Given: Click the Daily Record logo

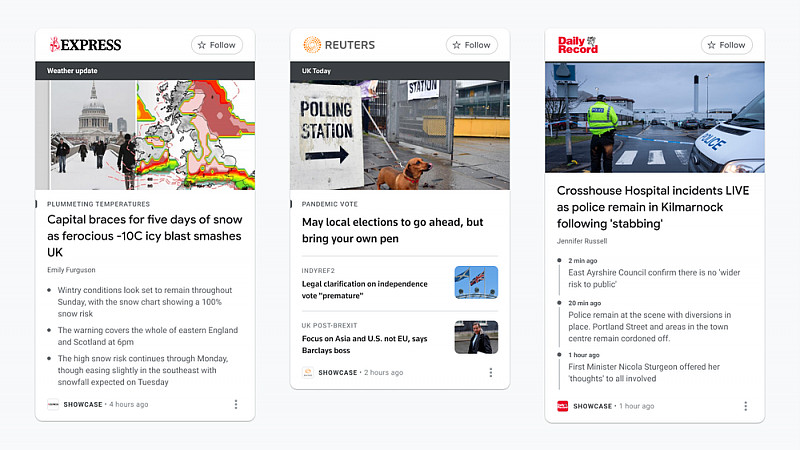Looking at the screenshot, I should point(578,45).
